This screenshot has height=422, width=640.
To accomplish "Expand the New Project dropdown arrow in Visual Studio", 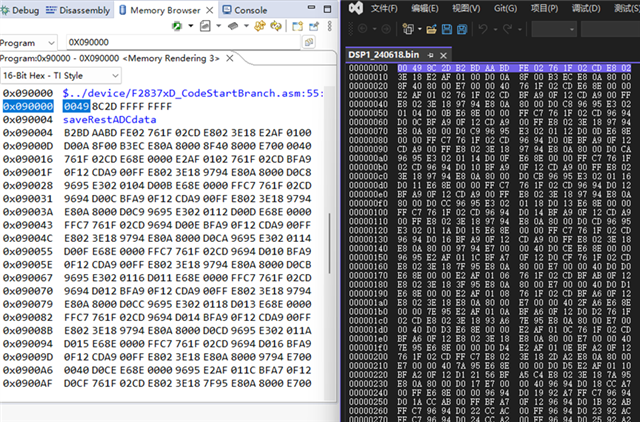I will tap(420, 29).
